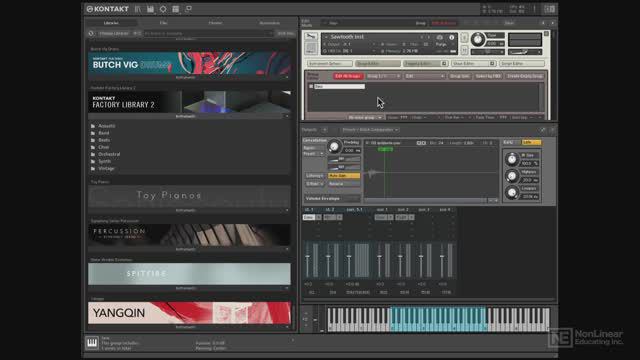This screenshot has height=360, width=640.
Task: Open the workspace layout icon in header
Action: tap(176, 9)
